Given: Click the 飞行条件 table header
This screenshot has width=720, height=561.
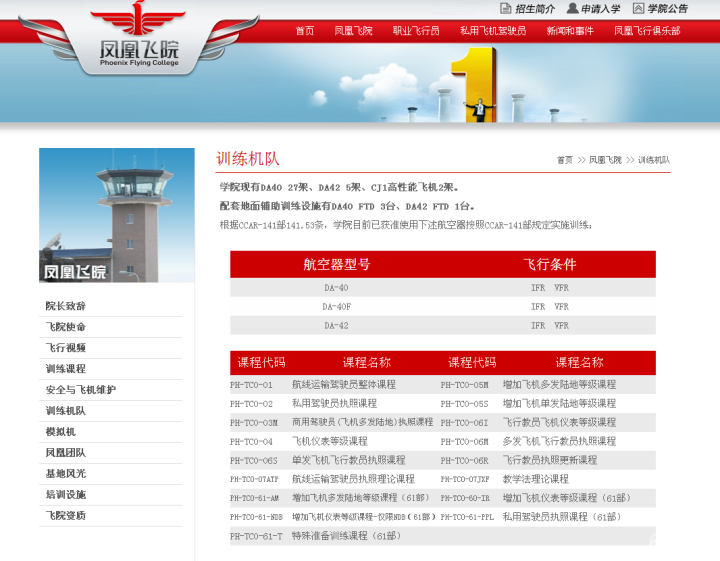Looking at the screenshot, I should 550,264.
